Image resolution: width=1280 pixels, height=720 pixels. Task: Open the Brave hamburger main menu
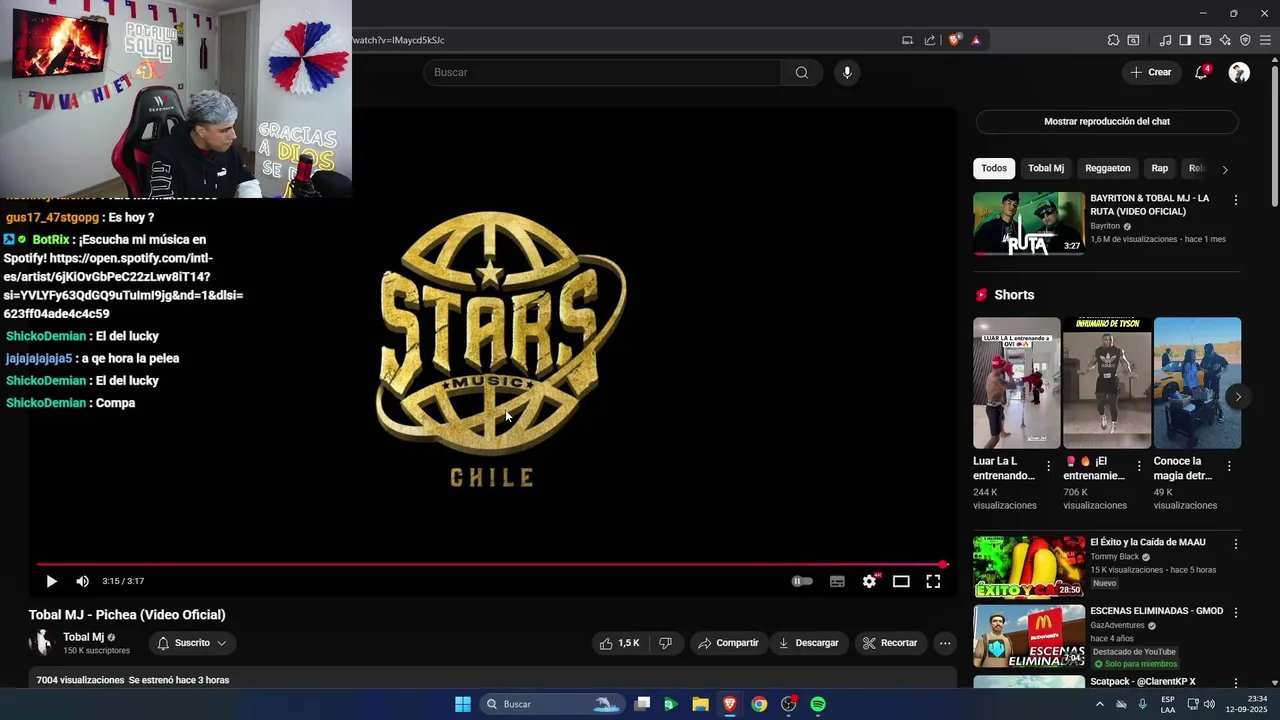coord(1265,40)
